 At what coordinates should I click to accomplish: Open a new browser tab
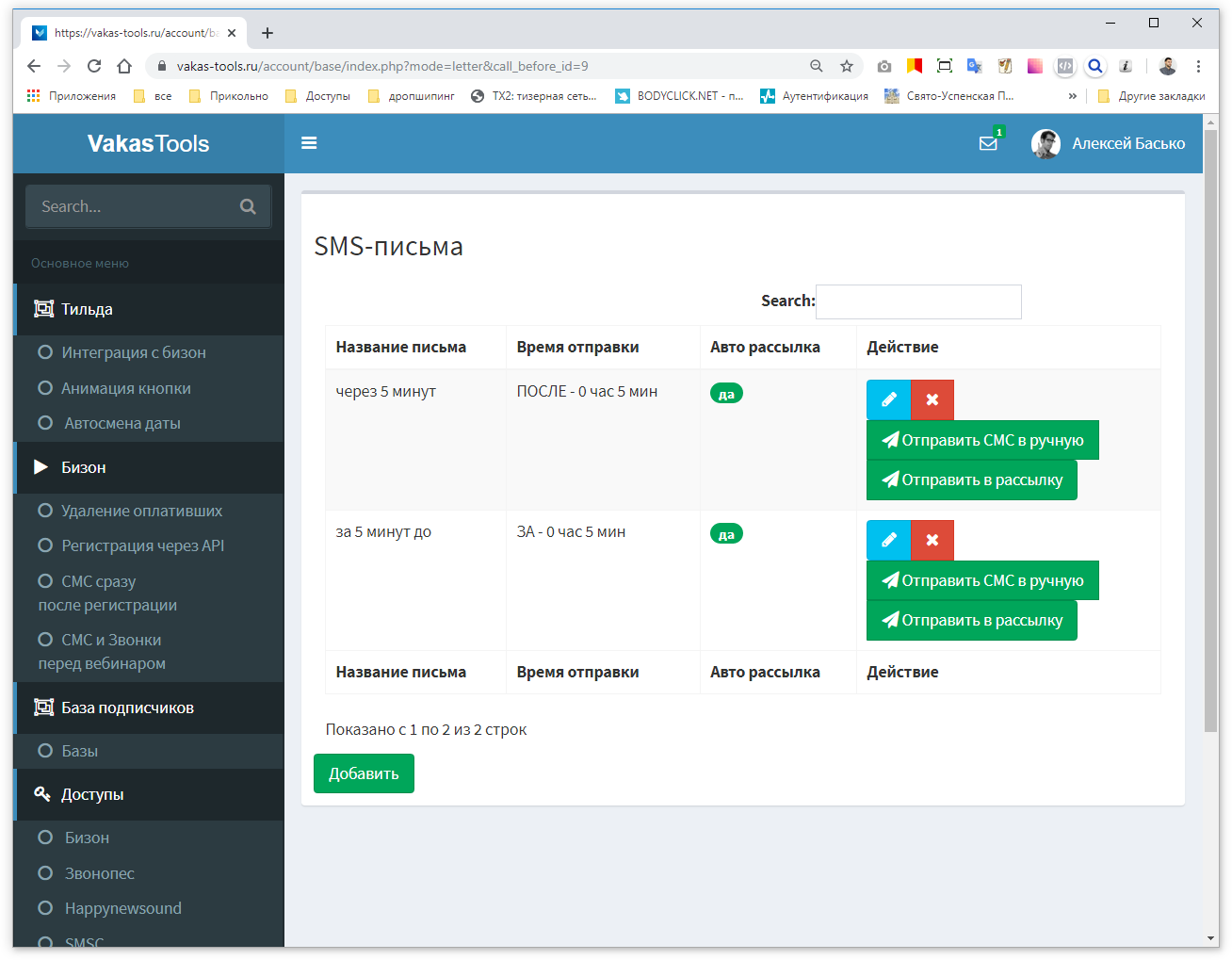coord(267,33)
